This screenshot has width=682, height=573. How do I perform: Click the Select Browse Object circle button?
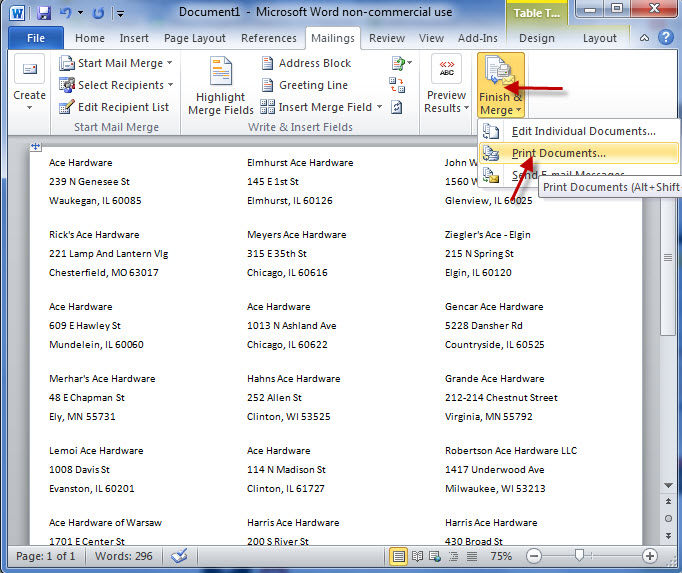click(x=668, y=518)
